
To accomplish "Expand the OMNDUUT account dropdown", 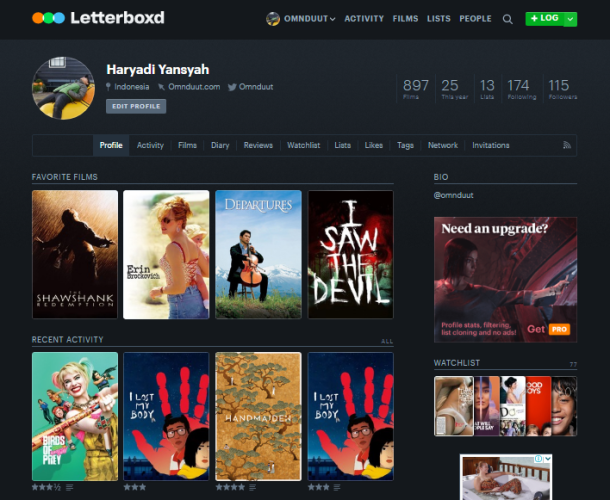I will point(302,19).
